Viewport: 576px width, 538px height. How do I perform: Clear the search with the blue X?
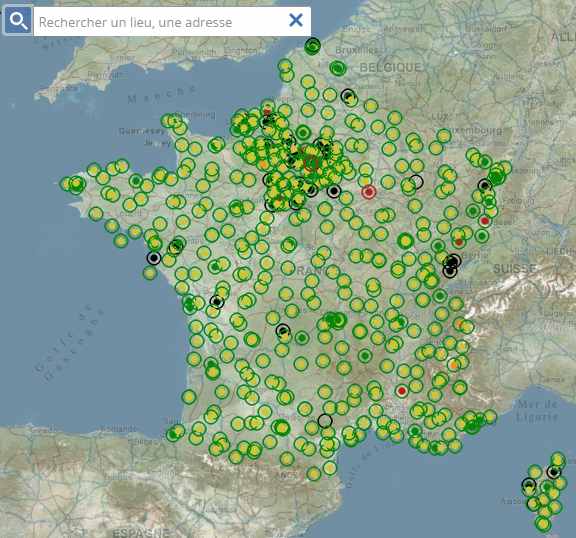(296, 20)
